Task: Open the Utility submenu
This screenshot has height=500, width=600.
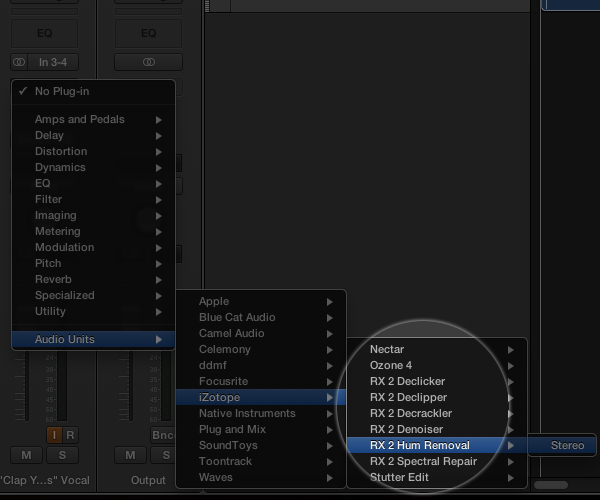Action: tap(93, 311)
